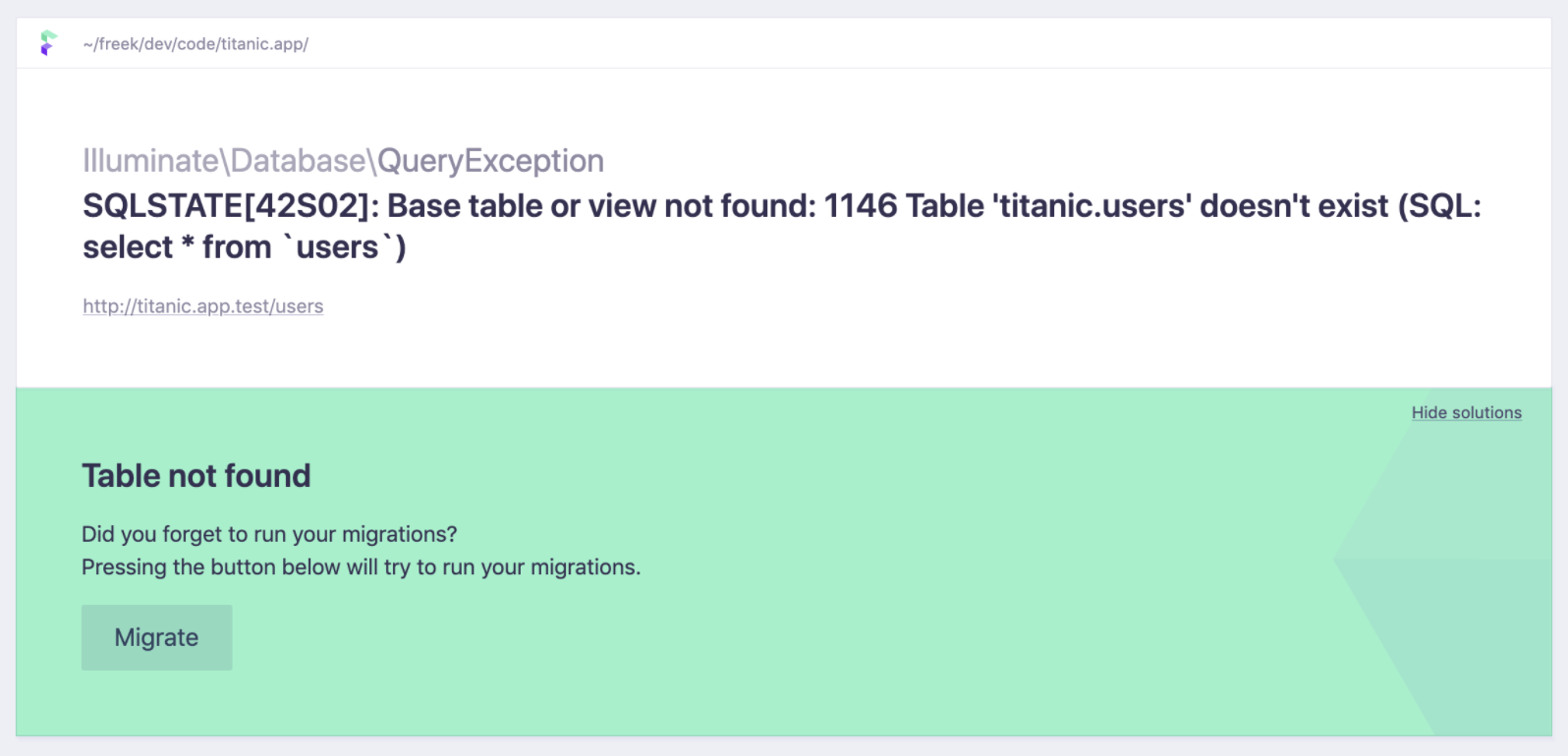Click the Hide solutions underlined link

1466,412
